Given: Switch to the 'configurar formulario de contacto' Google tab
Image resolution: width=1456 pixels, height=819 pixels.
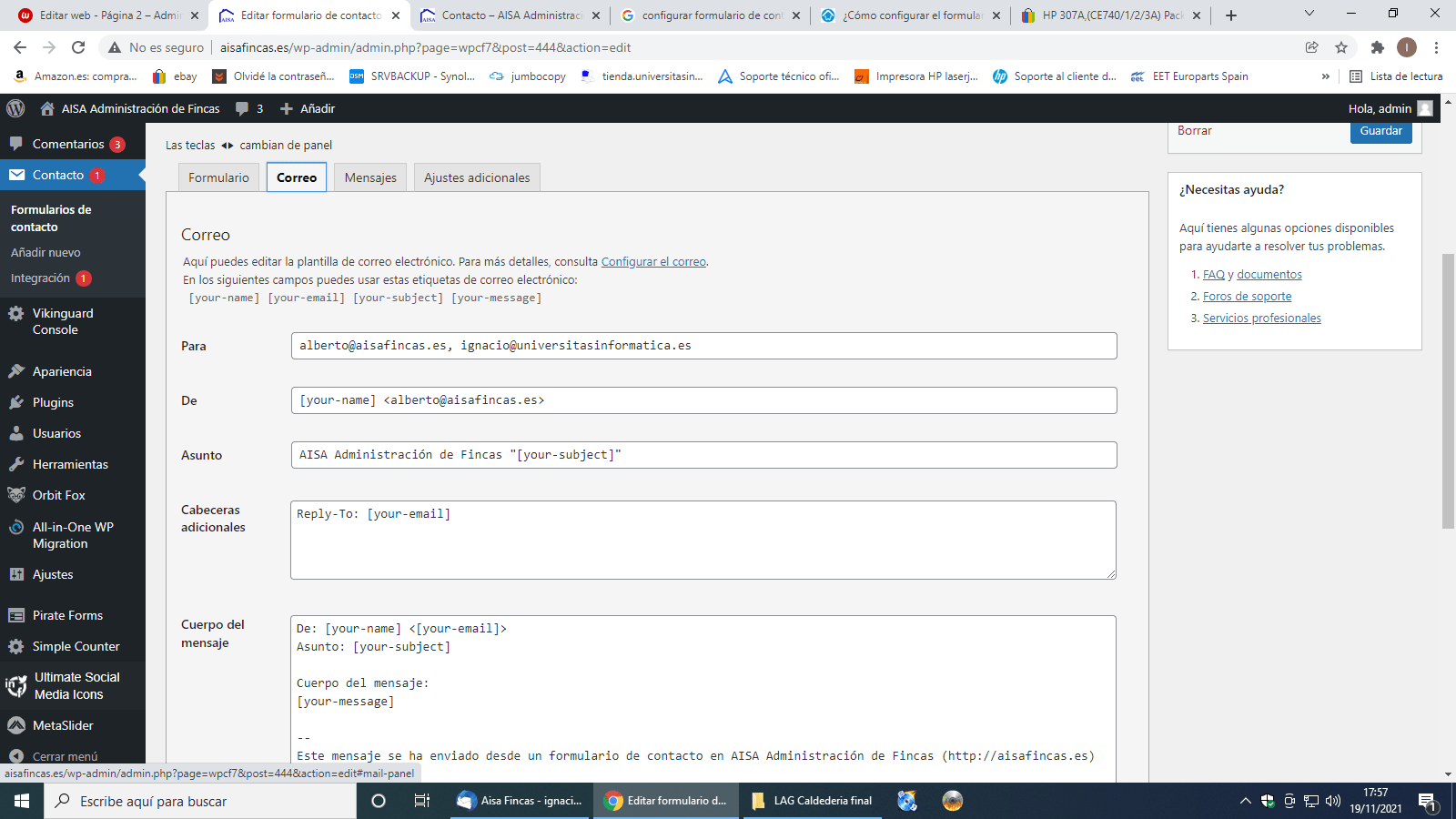Looking at the screenshot, I should coord(711,15).
